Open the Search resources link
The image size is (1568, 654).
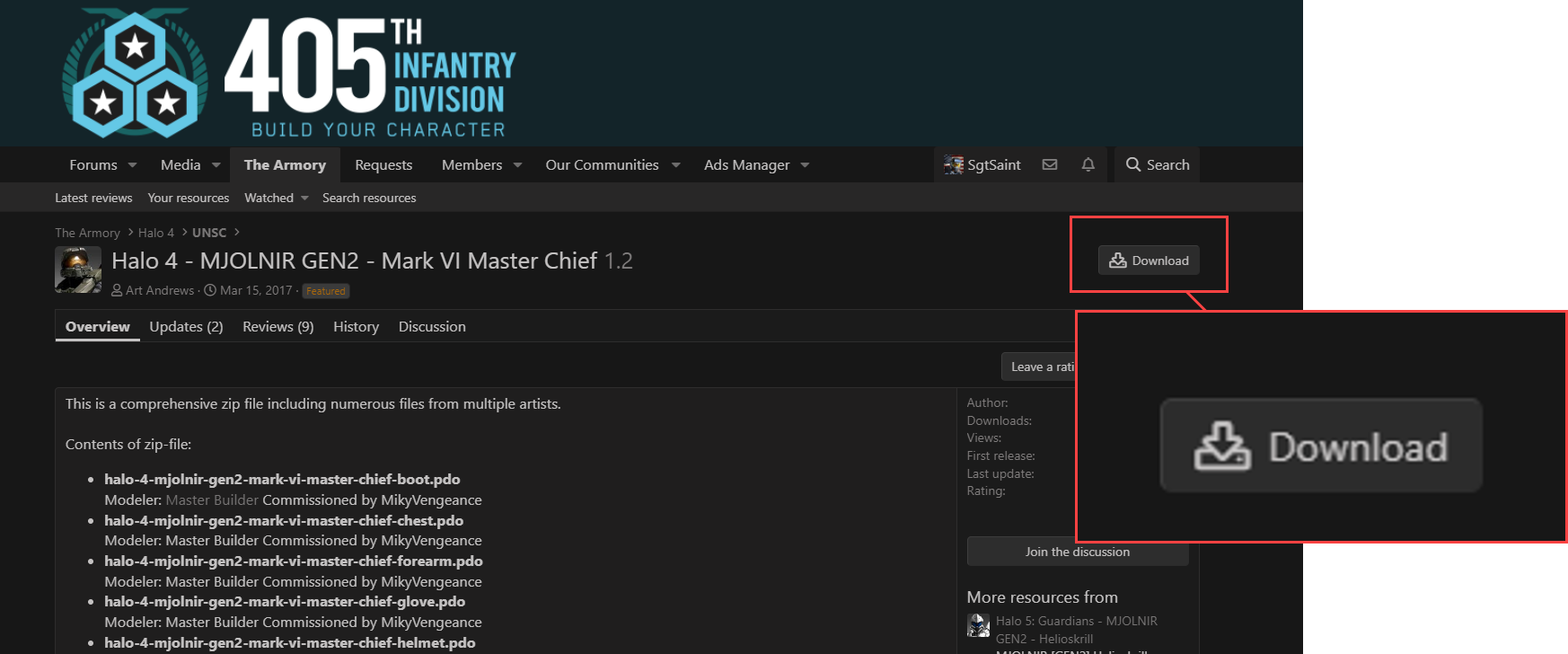pyautogui.click(x=369, y=198)
